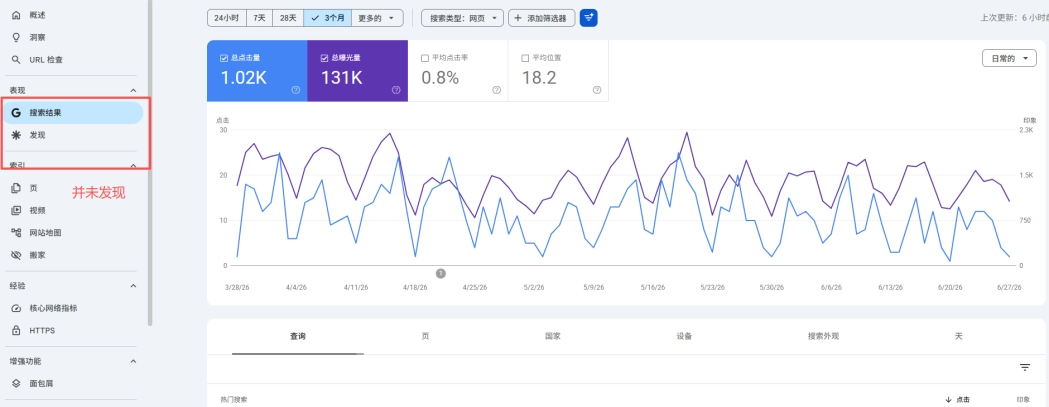Viewport: 1049px width, 407px height.
Task: Open URL 检查 link in sidebar
Action: click(46, 60)
